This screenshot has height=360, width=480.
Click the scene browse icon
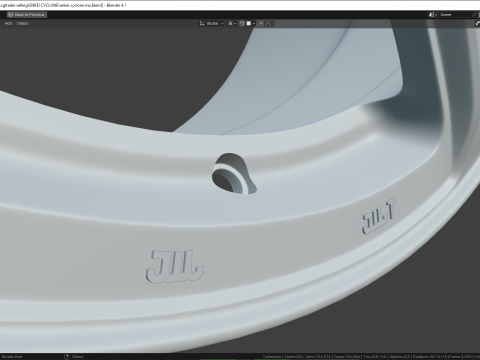(433, 15)
